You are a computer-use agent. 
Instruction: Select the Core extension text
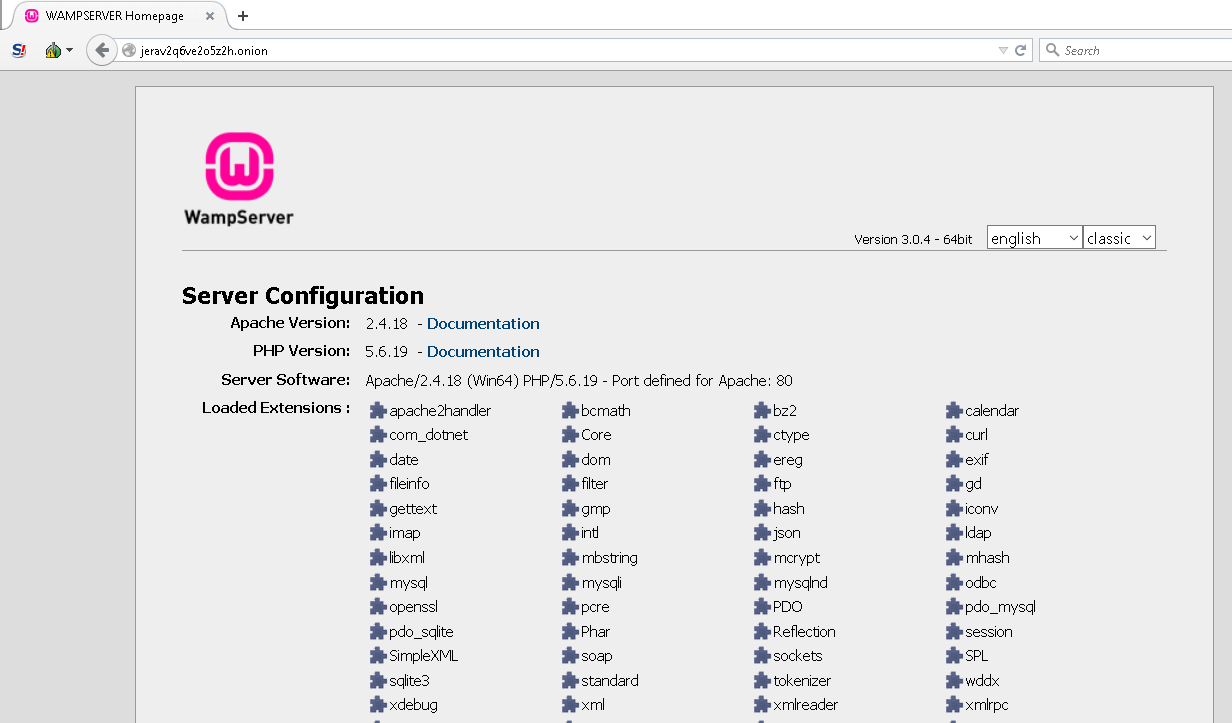[x=596, y=435]
